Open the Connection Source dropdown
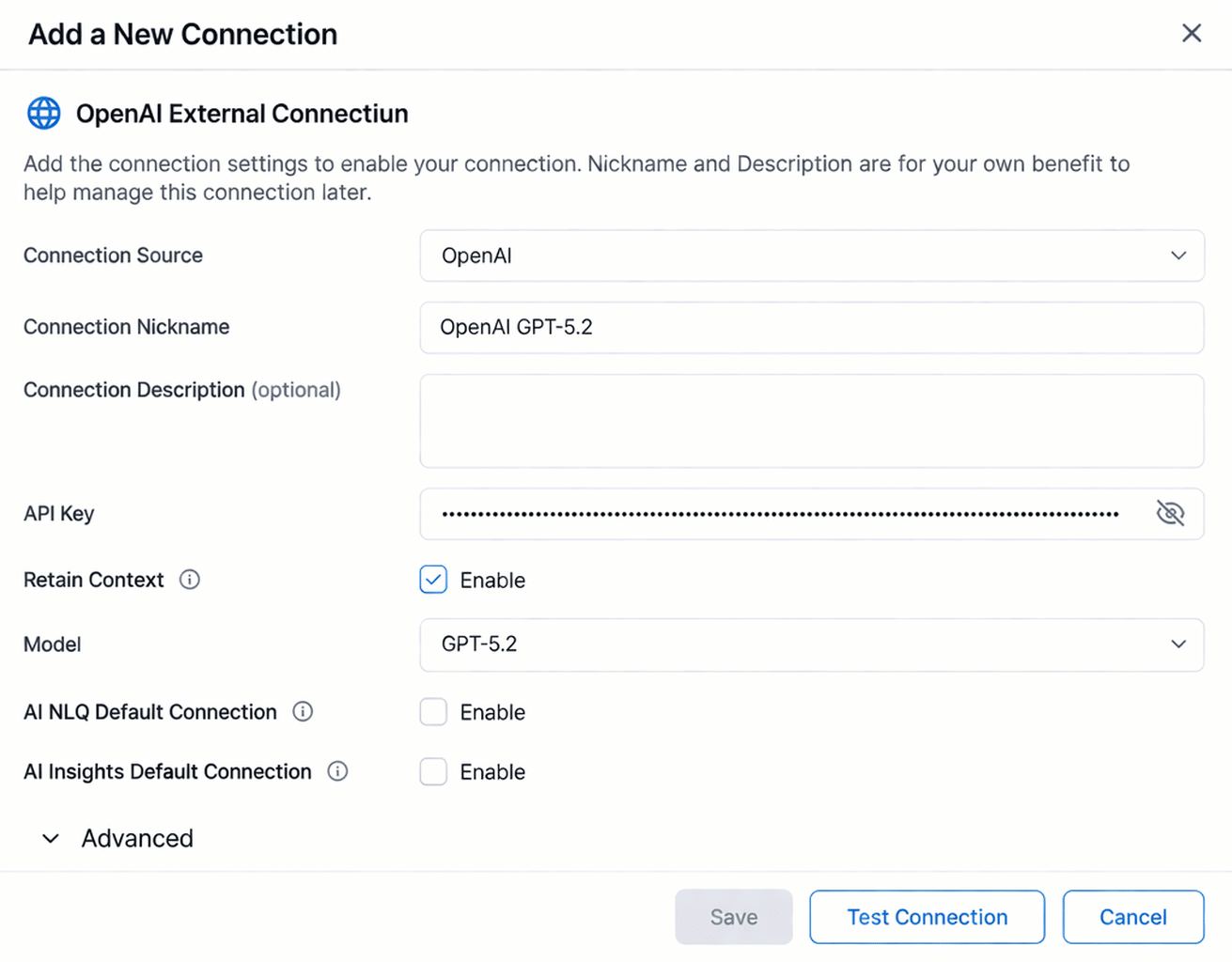The image size is (1232, 962). (810, 256)
